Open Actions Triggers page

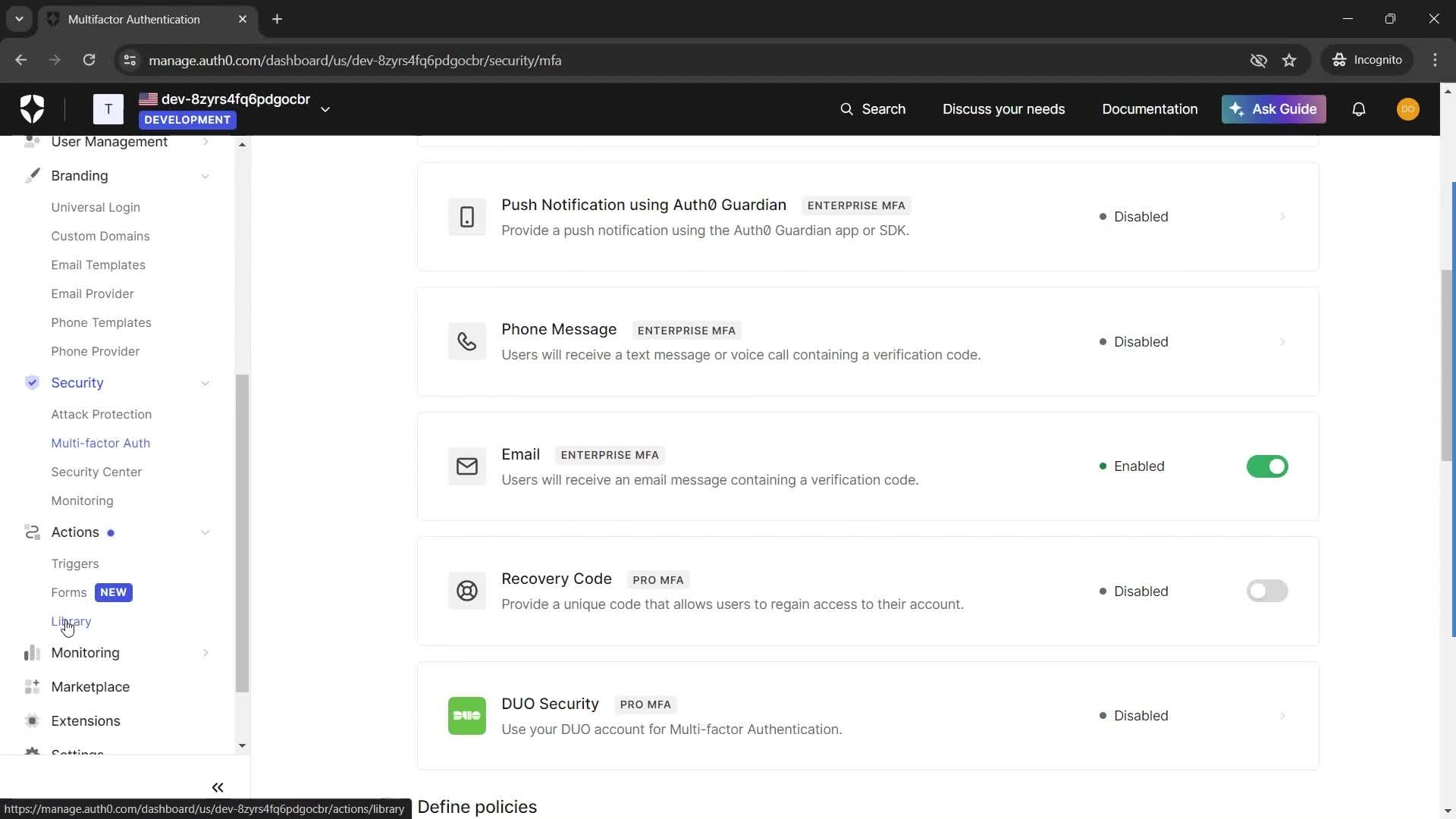(74, 563)
